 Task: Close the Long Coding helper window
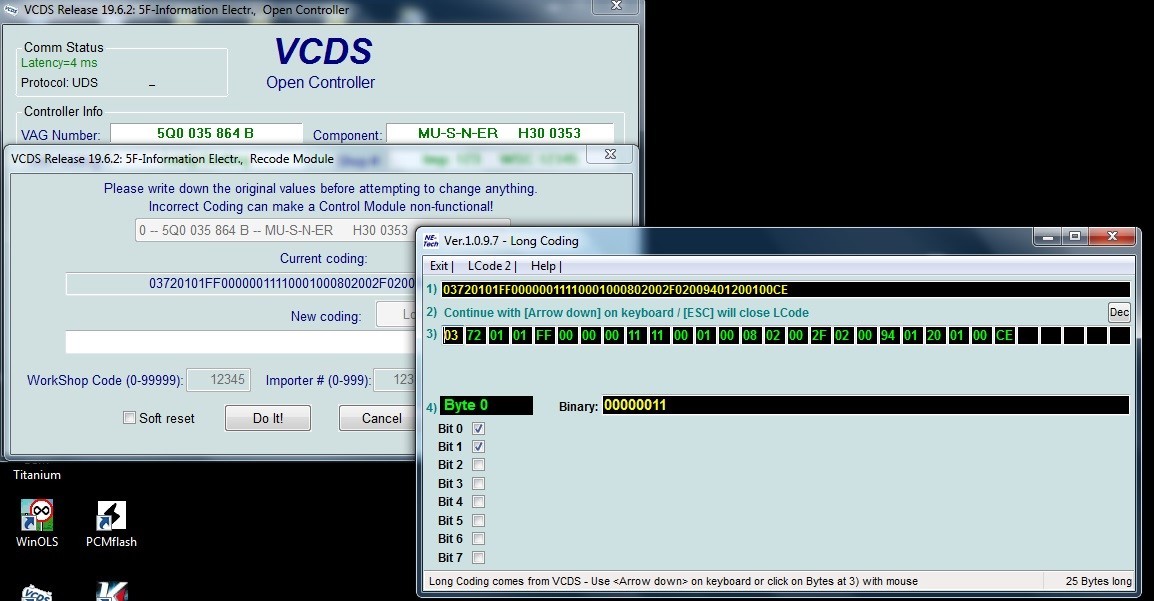1112,236
